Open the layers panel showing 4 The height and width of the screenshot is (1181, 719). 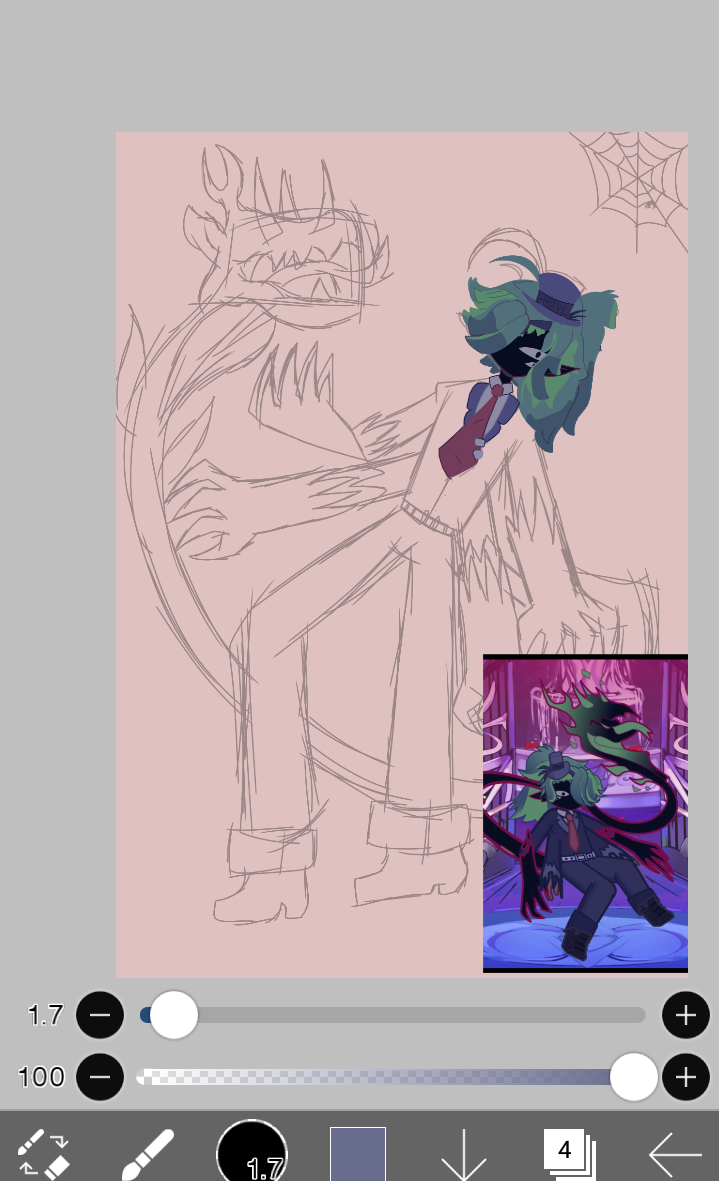point(569,1152)
